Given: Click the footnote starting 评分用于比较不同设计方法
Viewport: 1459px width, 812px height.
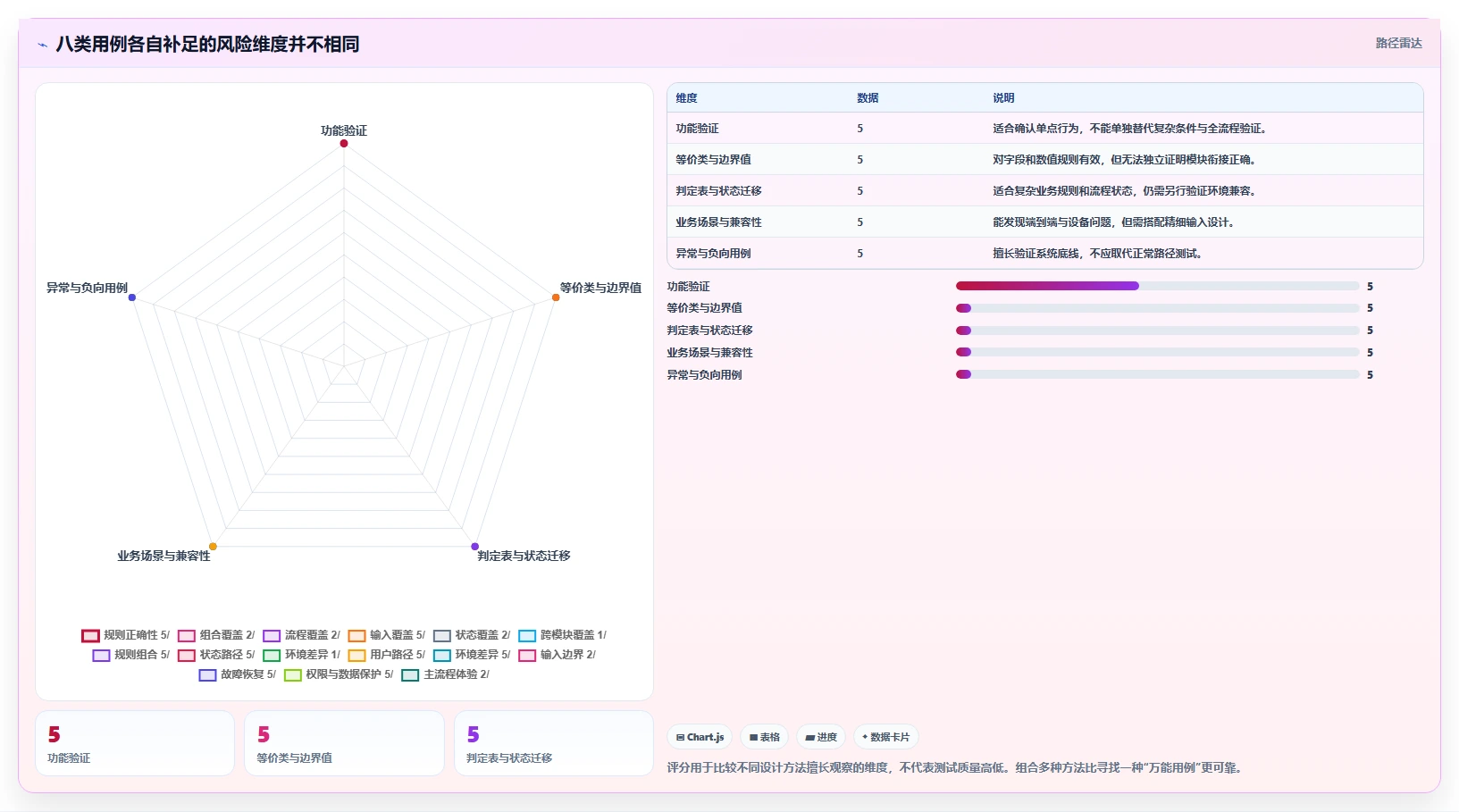Looking at the screenshot, I should (x=956, y=767).
